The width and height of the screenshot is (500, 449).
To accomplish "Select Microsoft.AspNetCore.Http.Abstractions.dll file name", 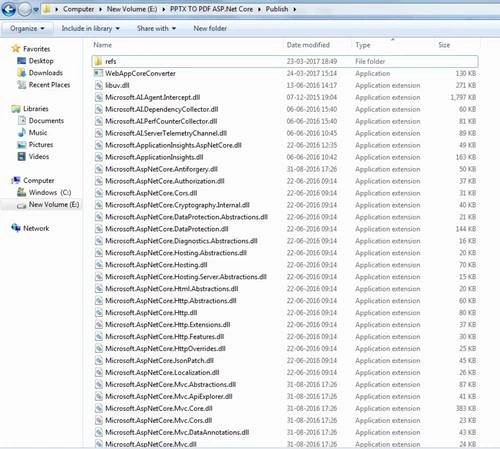I will tap(171, 301).
